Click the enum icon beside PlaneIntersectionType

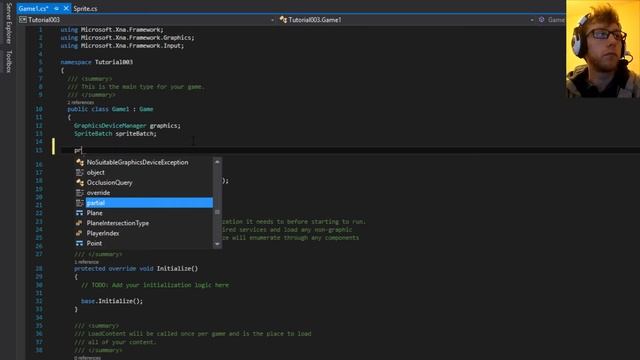pyautogui.click(x=80, y=223)
